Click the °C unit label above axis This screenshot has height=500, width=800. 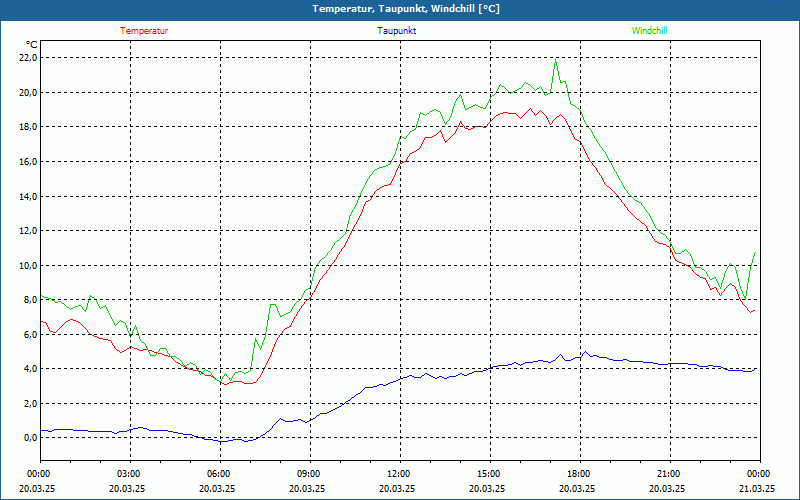[31, 44]
